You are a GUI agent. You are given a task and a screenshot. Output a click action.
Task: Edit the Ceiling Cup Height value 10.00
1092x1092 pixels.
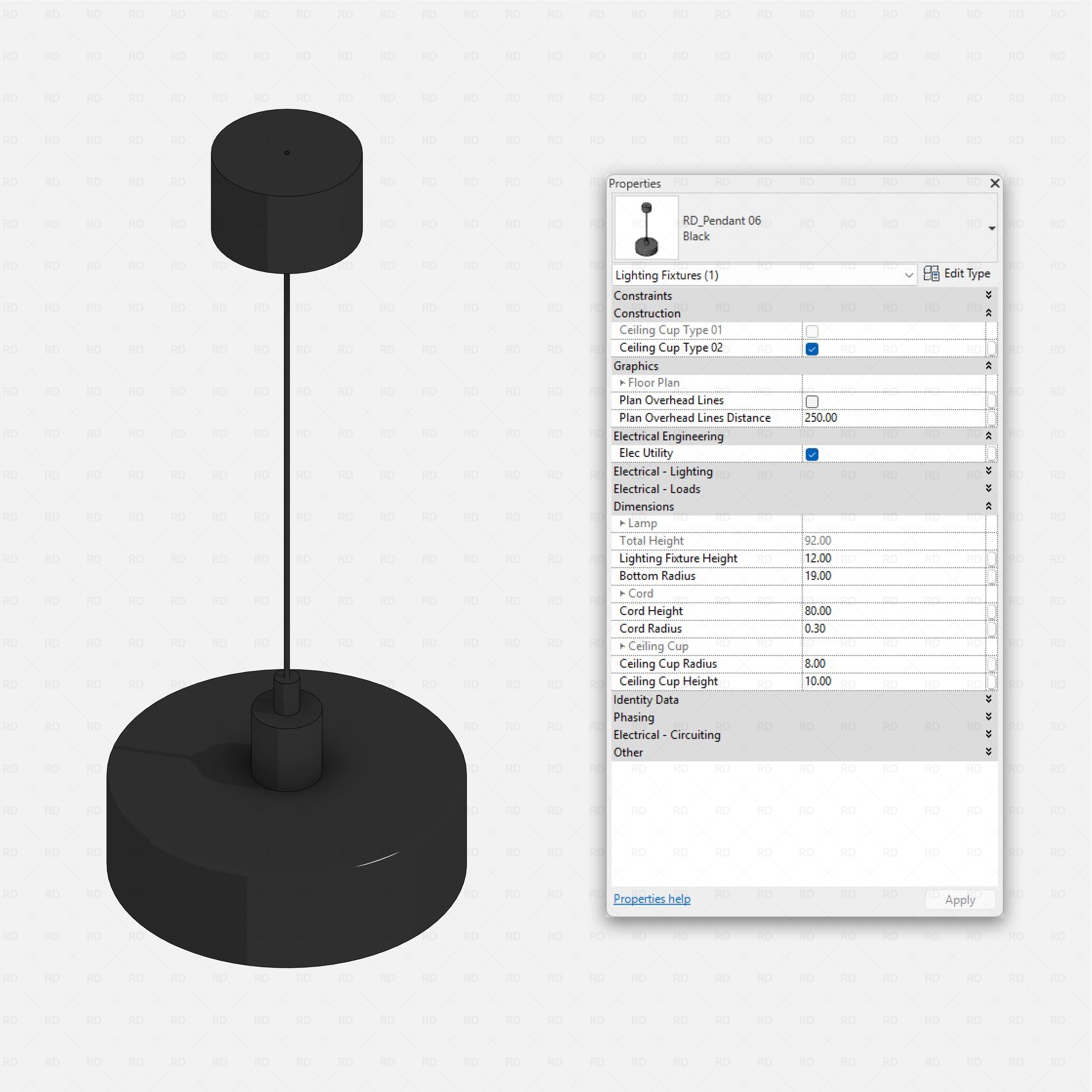pyautogui.click(x=893, y=681)
